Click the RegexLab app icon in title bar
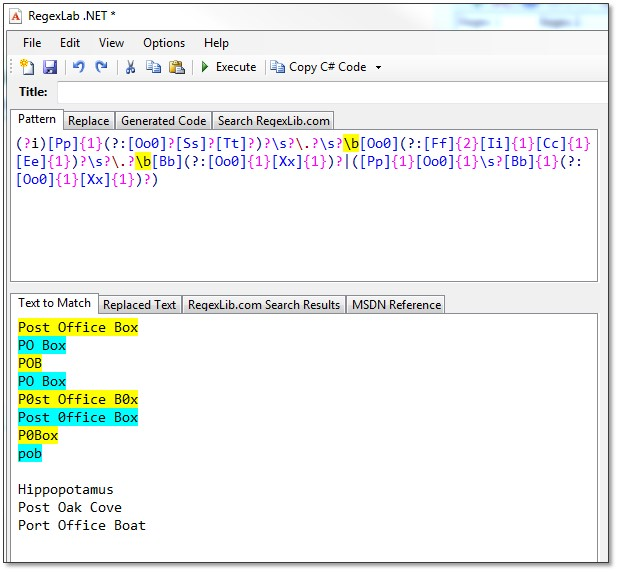Image resolution: width=618 pixels, height=572 pixels. [x=16, y=17]
